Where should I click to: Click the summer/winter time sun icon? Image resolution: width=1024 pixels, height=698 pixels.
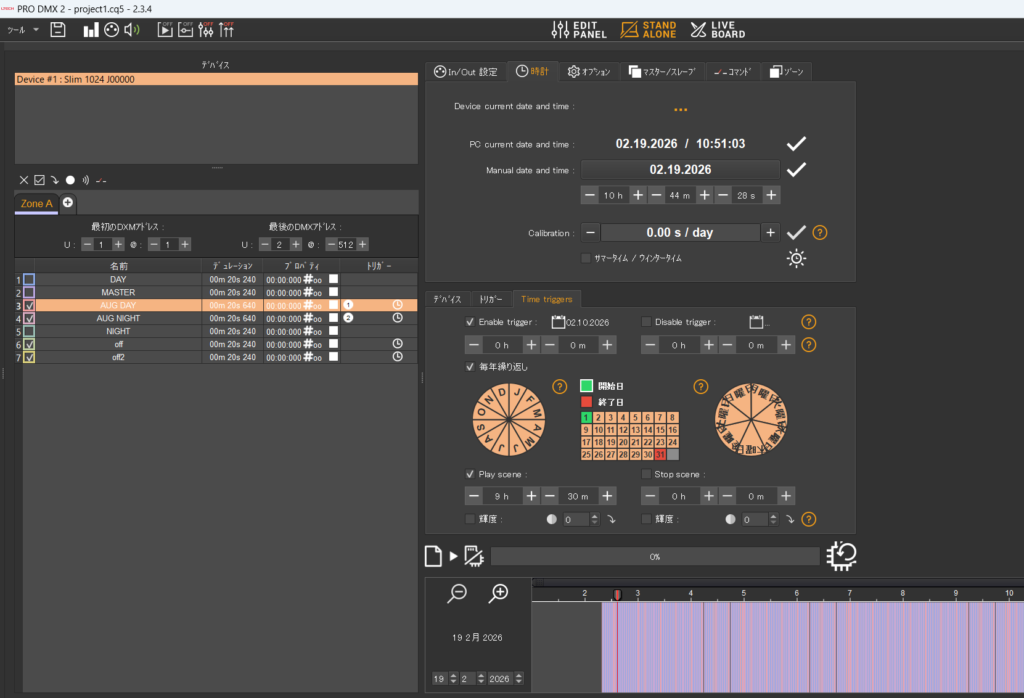tap(796, 259)
